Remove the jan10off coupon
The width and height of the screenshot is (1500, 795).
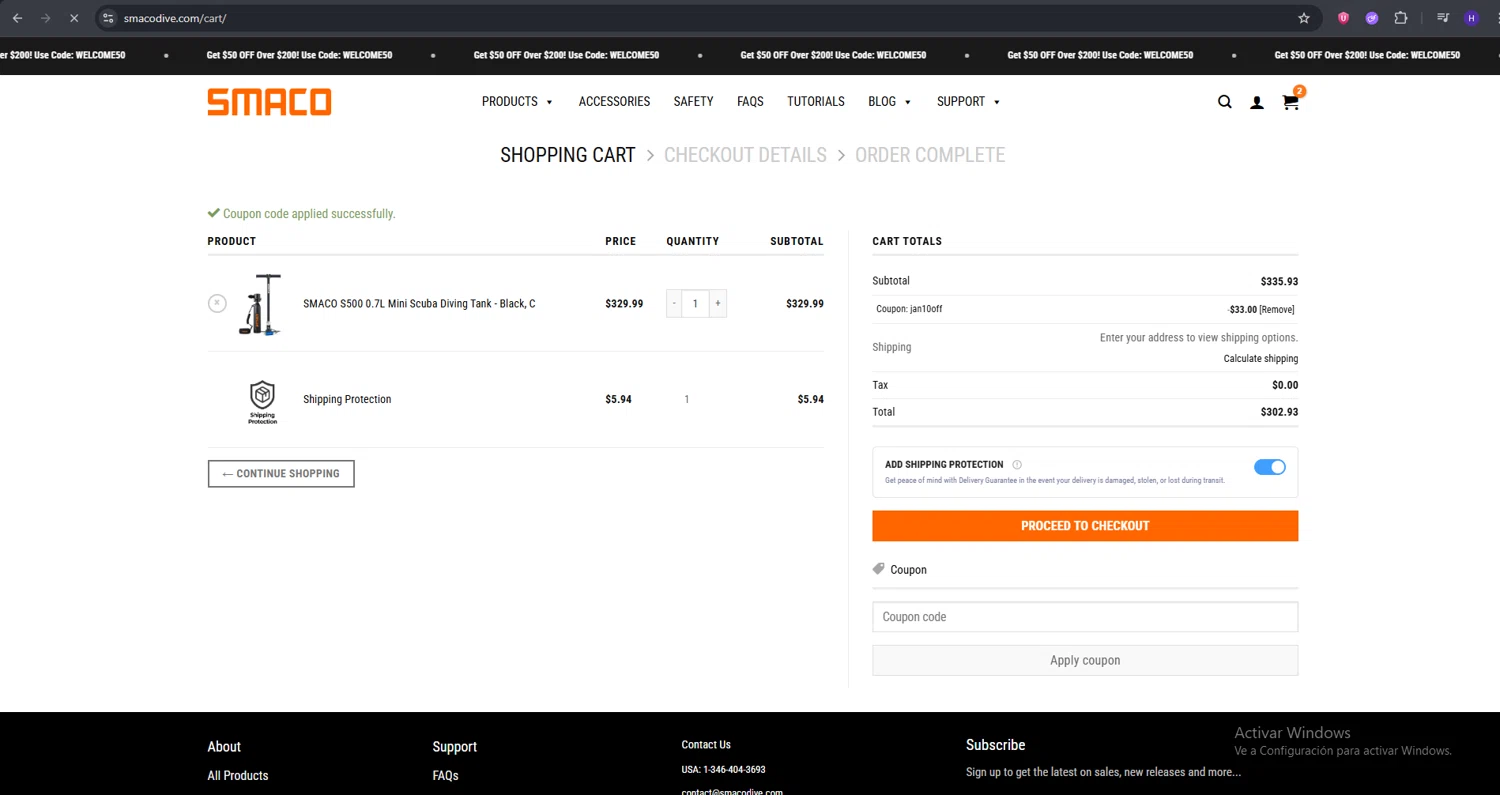point(1277,310)
